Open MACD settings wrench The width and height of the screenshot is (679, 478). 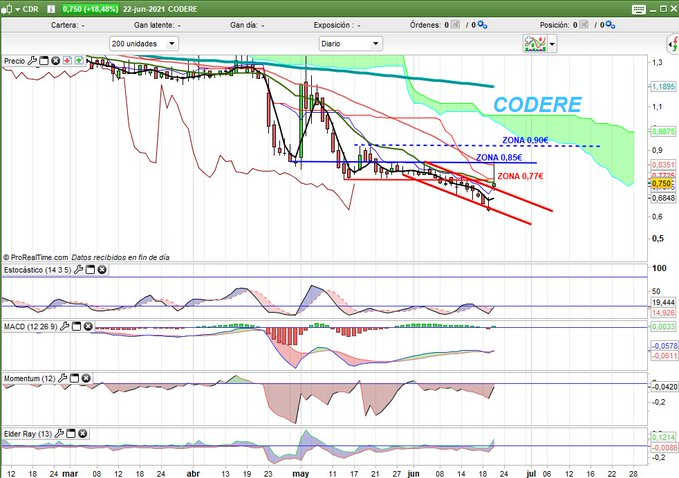[x=65, y=326]
